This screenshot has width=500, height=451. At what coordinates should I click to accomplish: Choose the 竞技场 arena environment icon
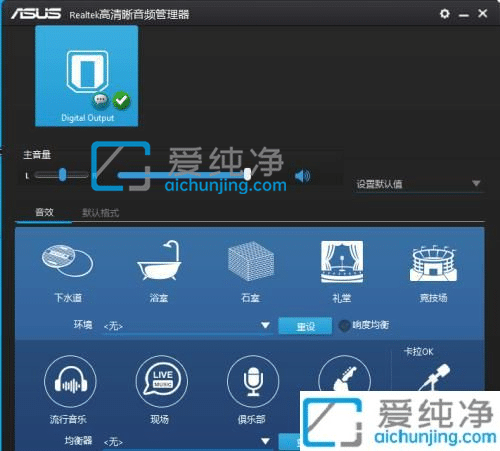pyautogui.click(x=433, y=263)
